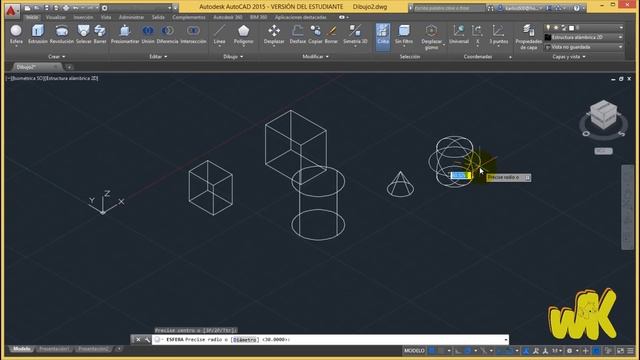Toggle MODELO space in status bar
The image size is (640, 360).
click(414, 351)
